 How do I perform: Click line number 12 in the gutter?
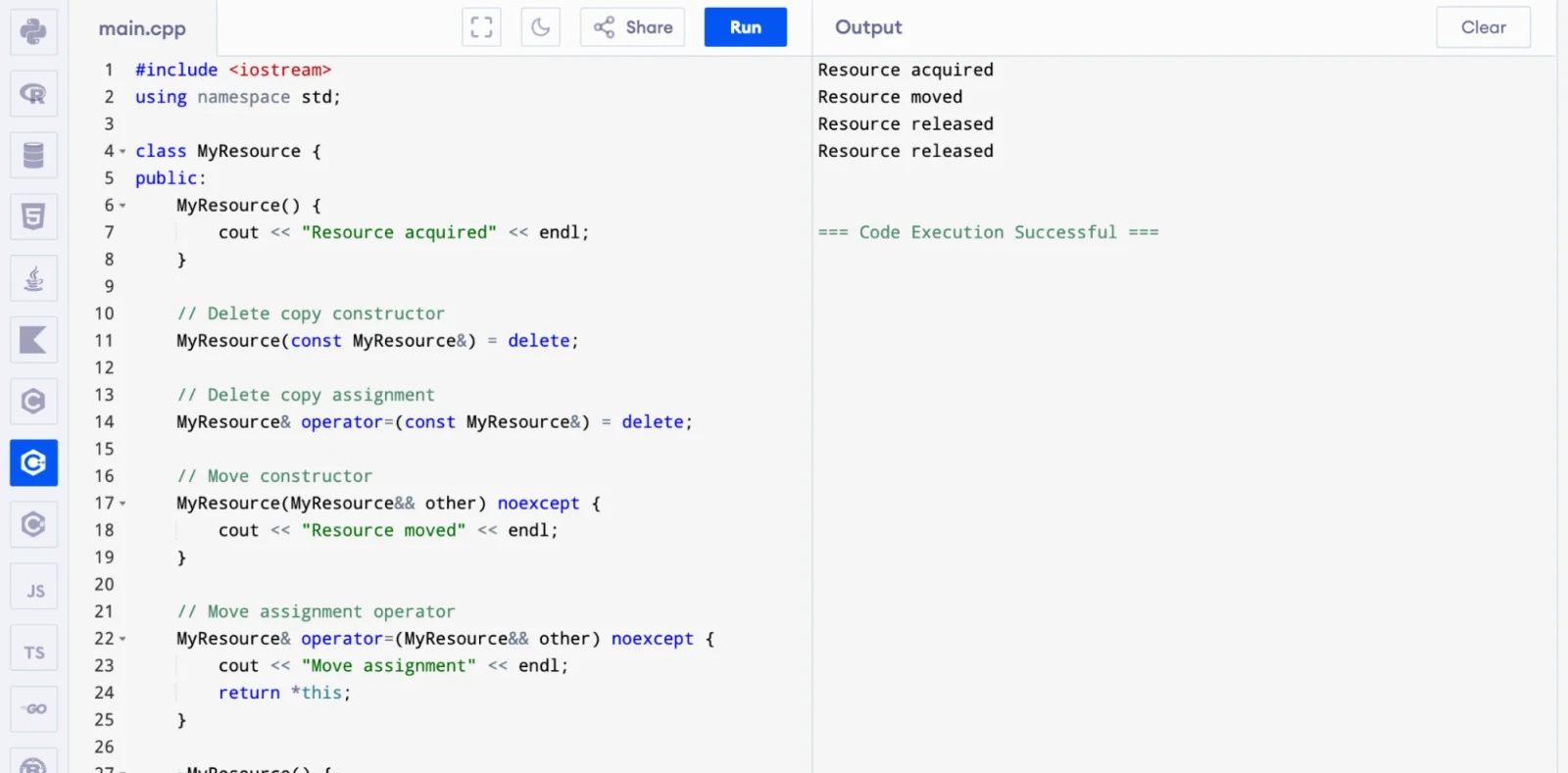pyautogui.click(x=104, y=367)
